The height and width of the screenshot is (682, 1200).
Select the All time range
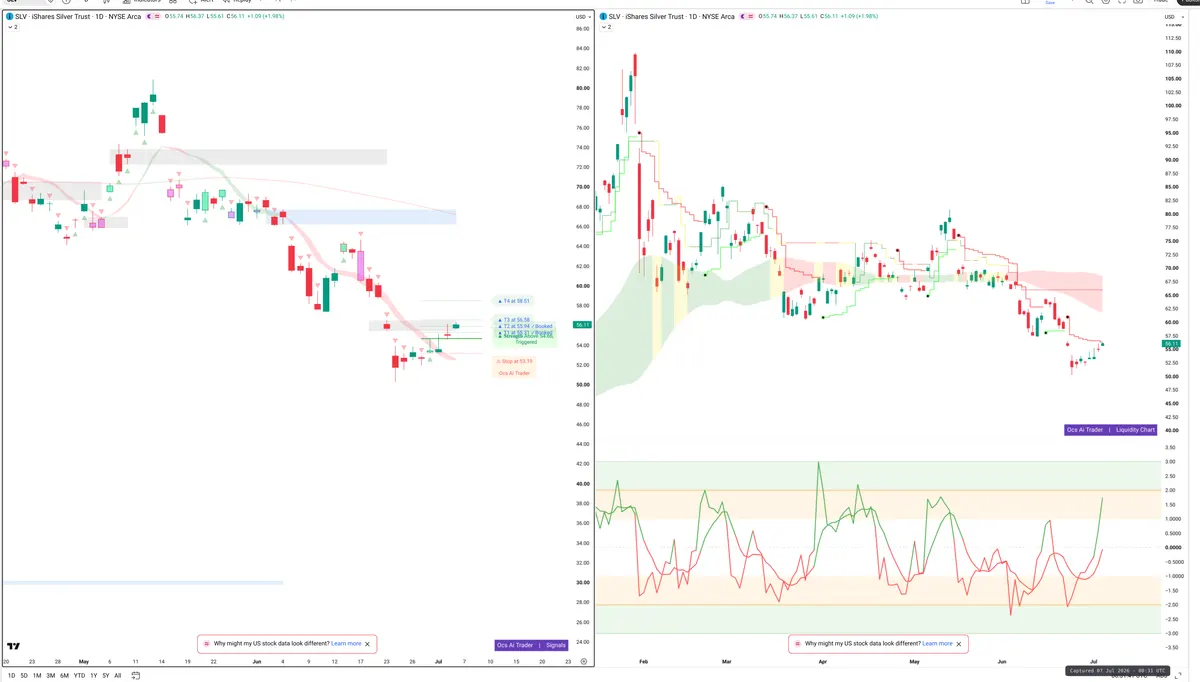point(118,676)
